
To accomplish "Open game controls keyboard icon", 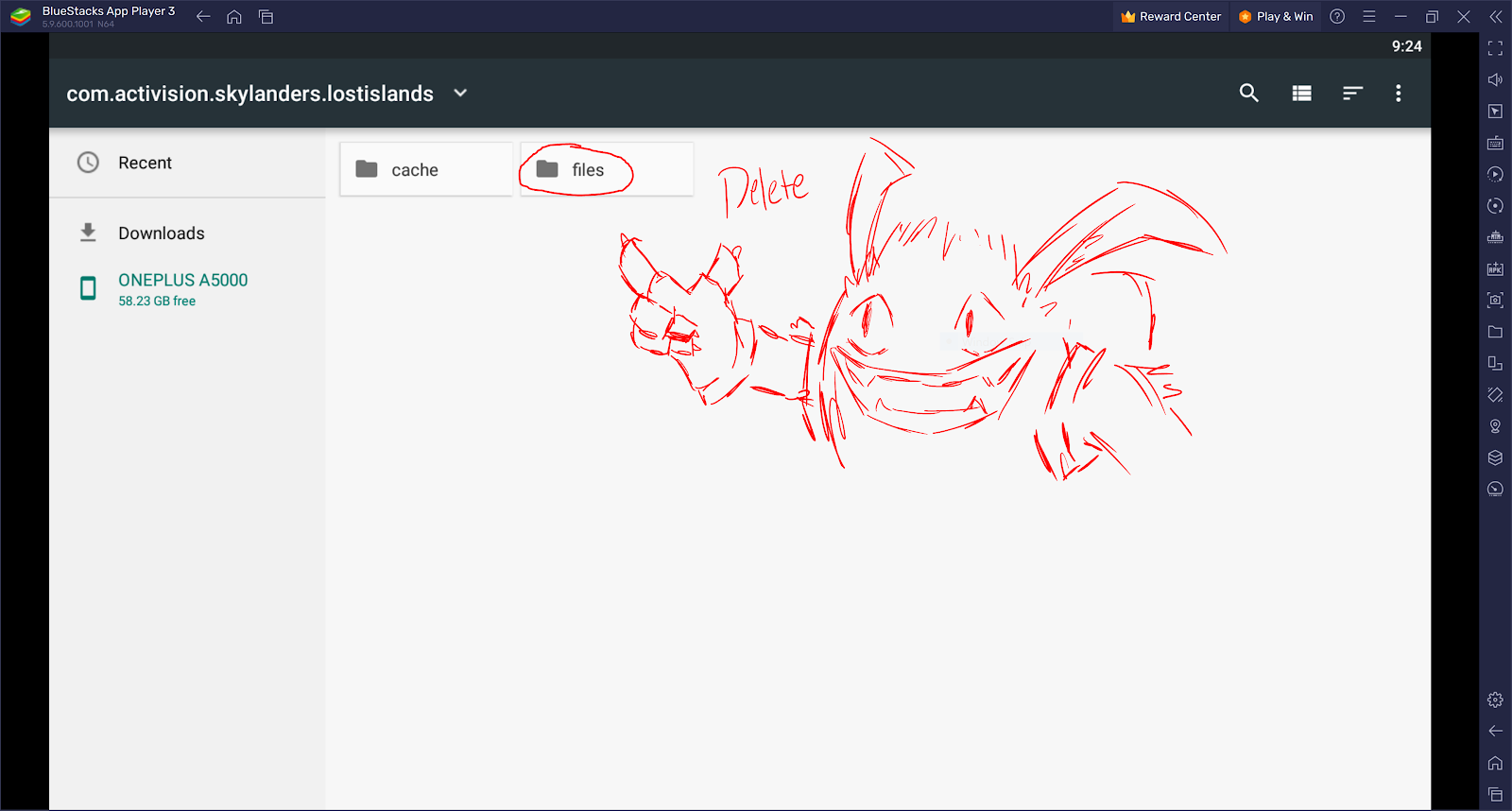I will [1495, 143].
